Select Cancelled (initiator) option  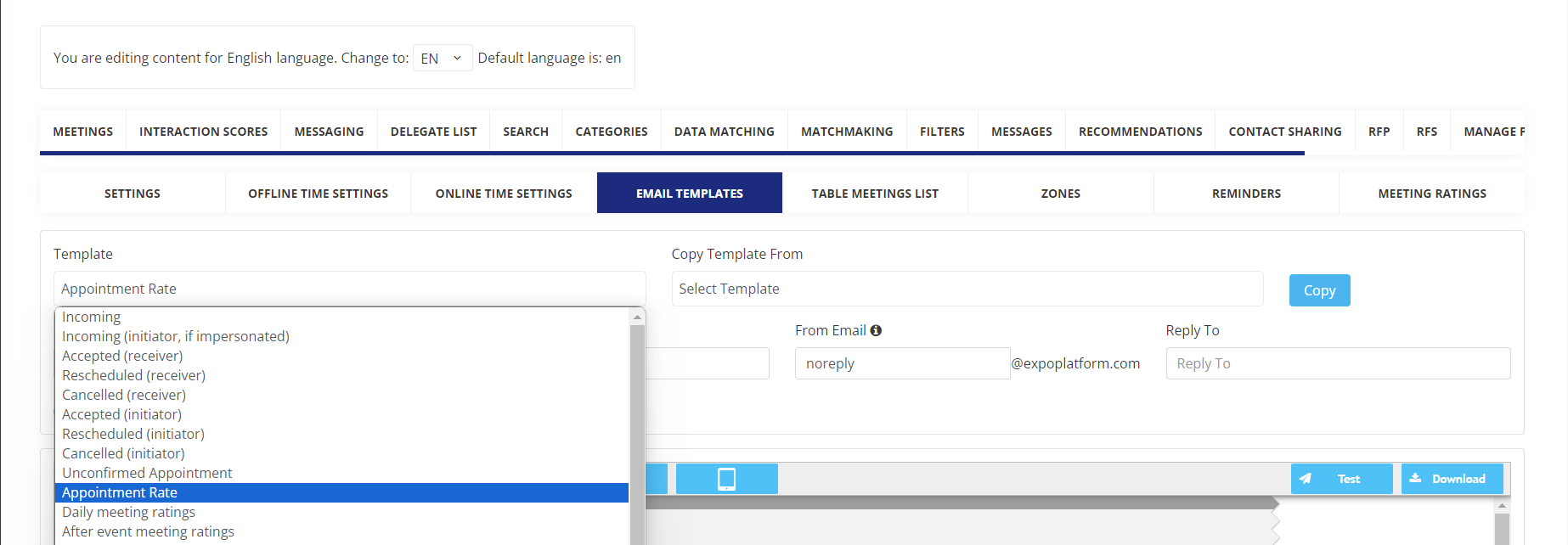click(x=341, y=453)
